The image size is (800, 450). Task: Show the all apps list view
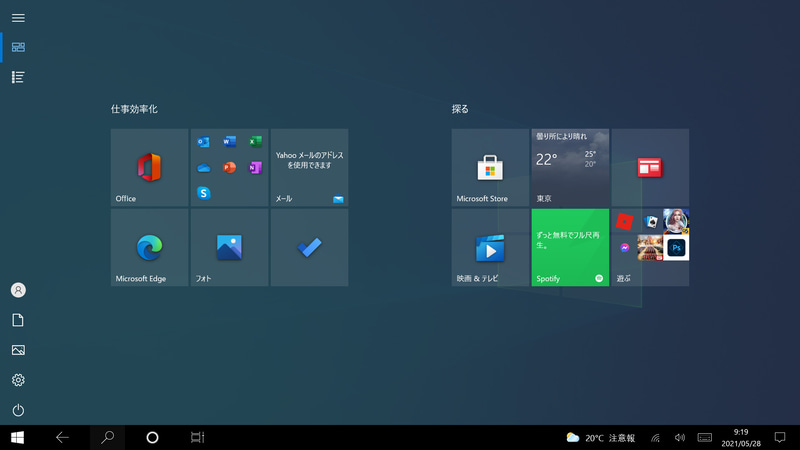18,77
